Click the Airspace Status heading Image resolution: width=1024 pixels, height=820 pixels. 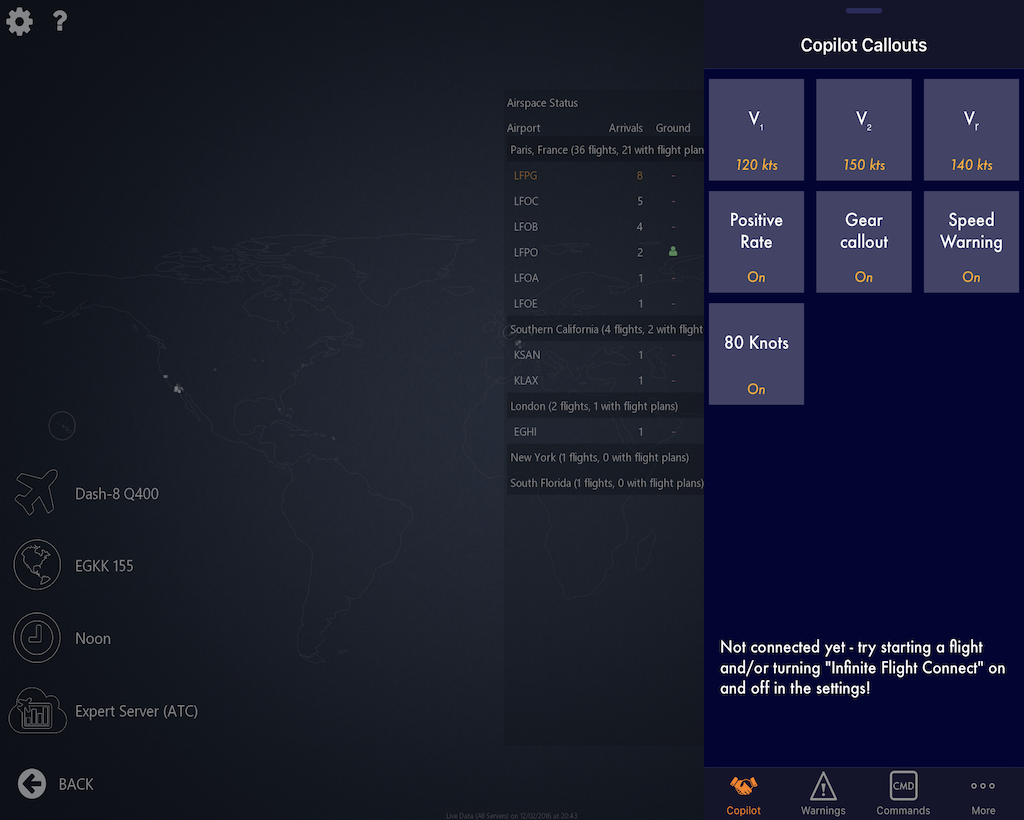tap(542, 103)
